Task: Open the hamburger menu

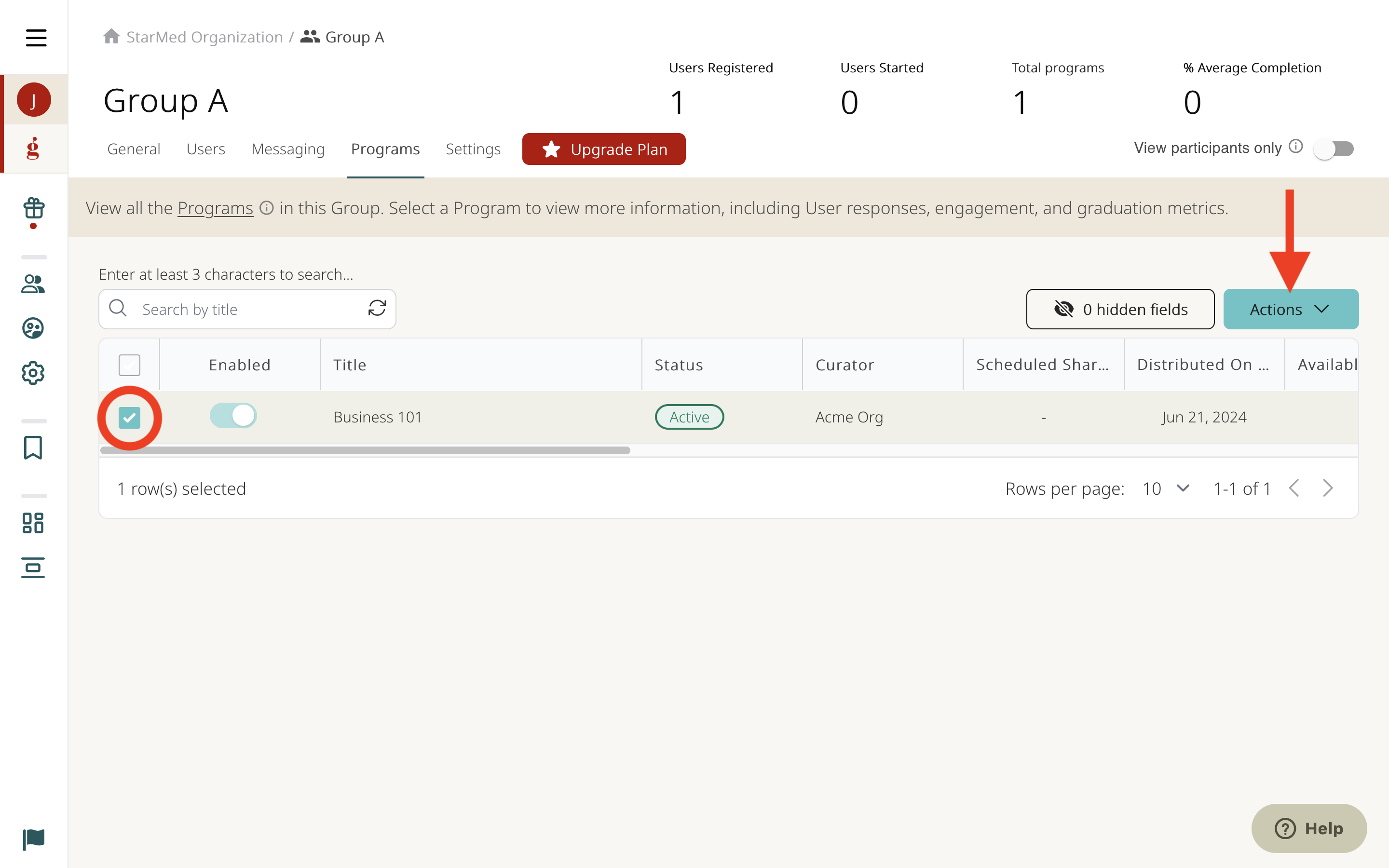Action: 36,38
